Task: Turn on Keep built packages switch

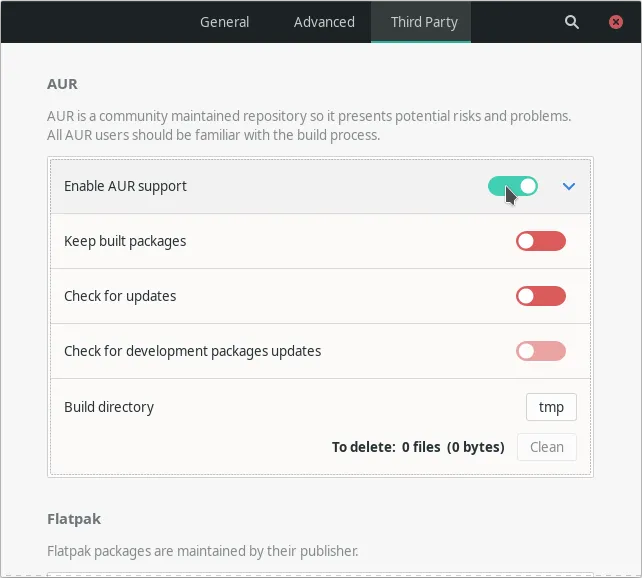Action: click(541, 241)
